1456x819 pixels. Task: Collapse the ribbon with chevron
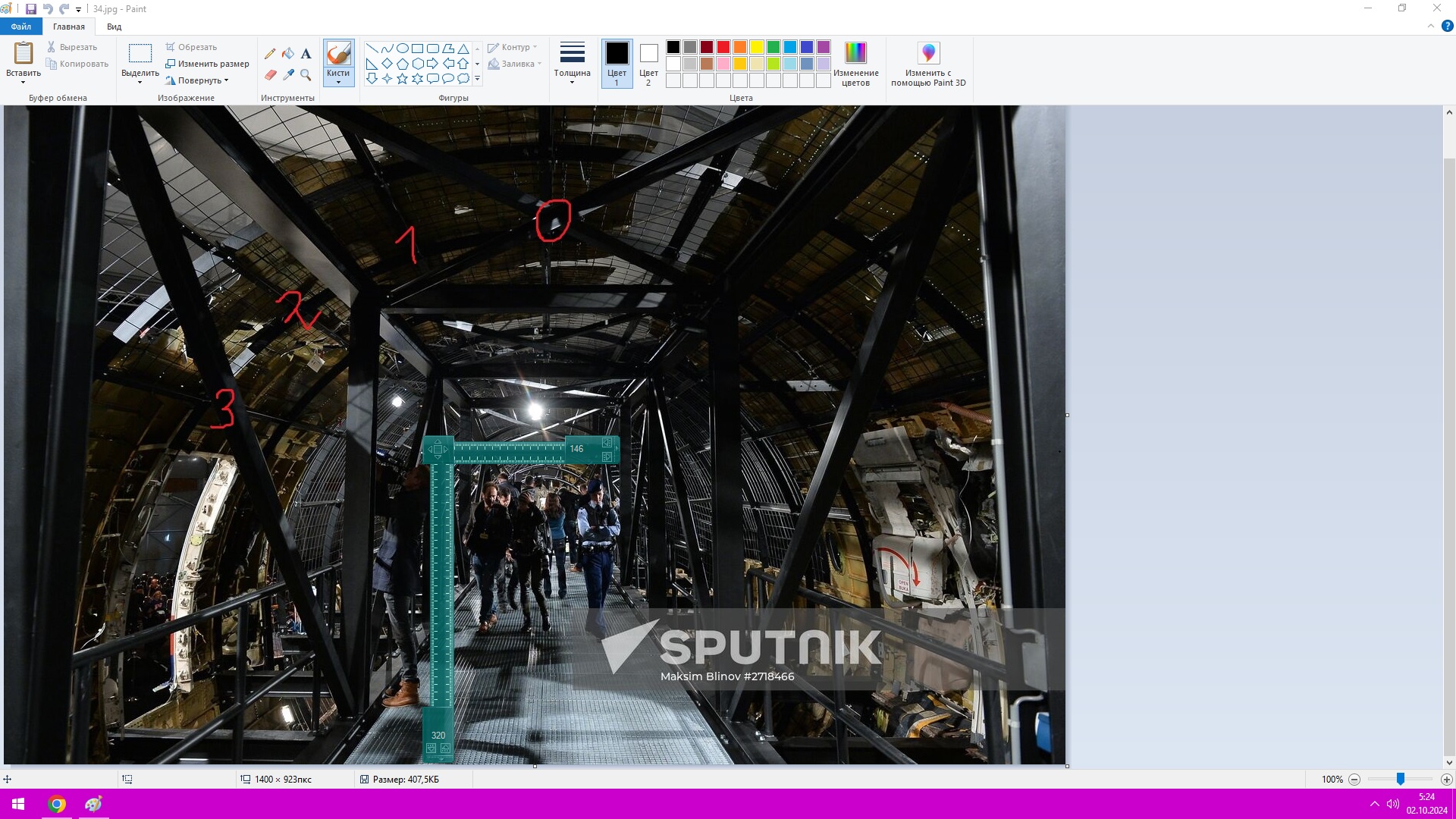click(1431, 26)
